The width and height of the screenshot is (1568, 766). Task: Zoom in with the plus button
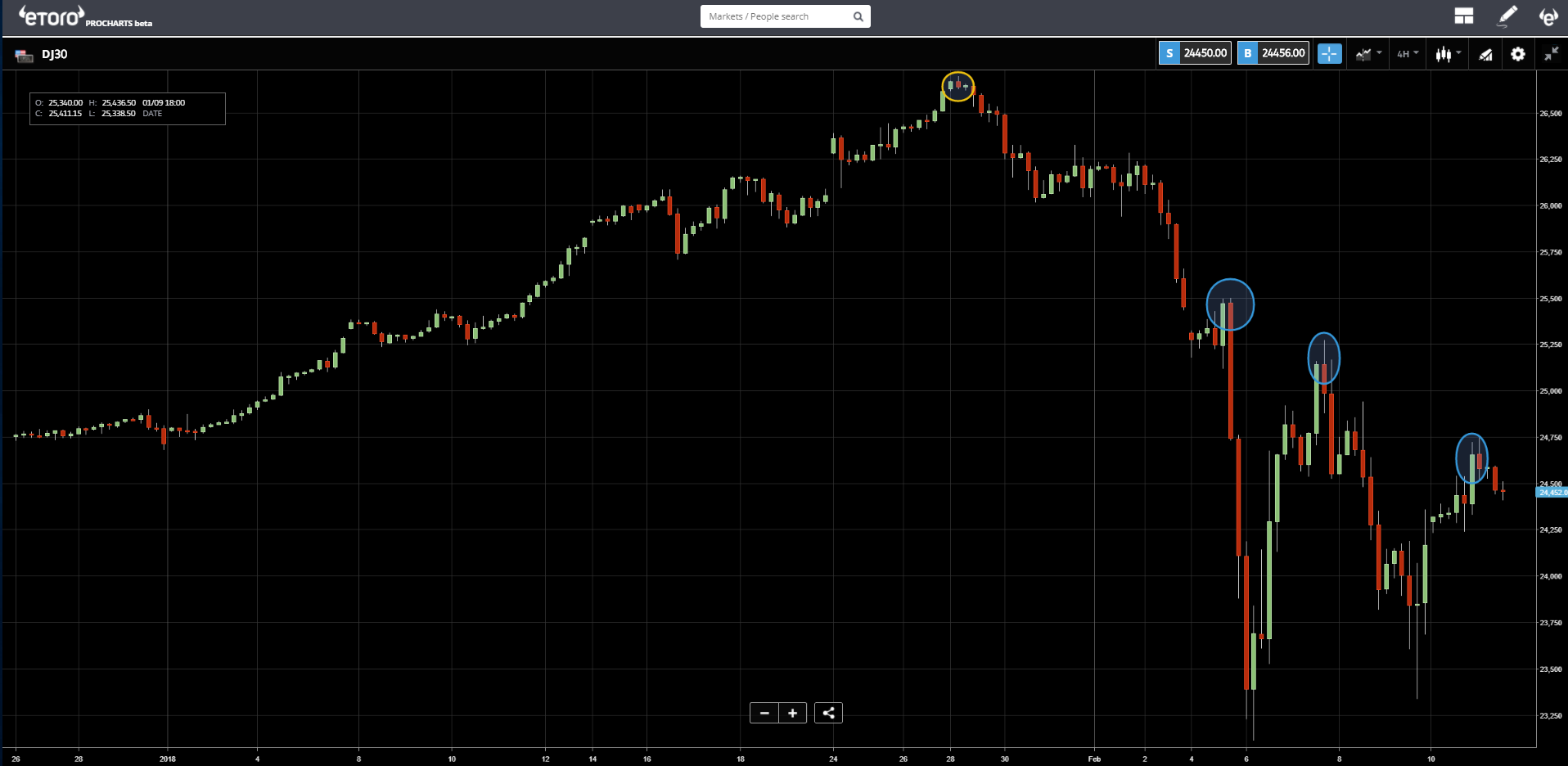[792, 713]
